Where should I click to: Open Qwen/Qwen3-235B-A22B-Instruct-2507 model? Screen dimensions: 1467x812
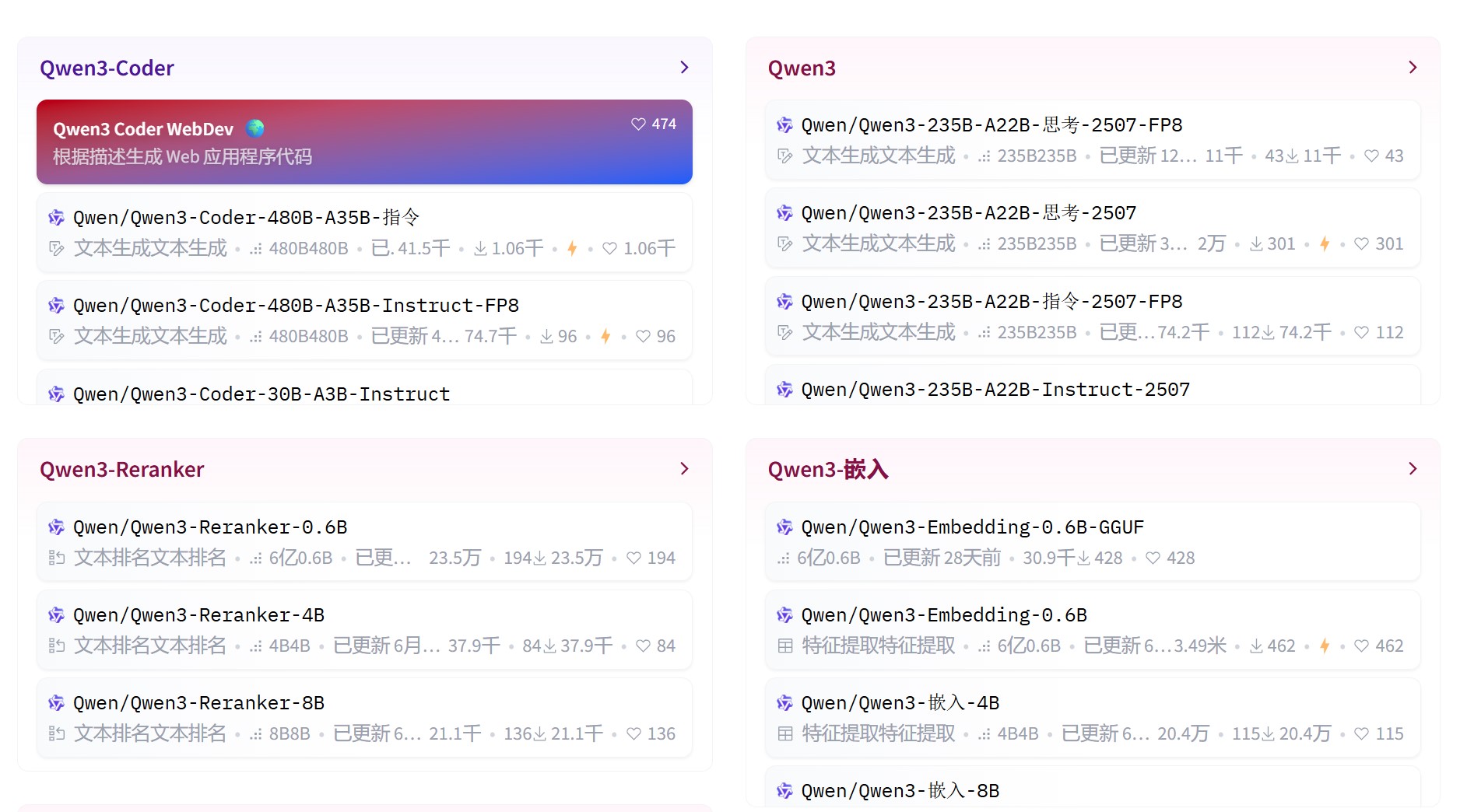[x=995, y=390]
